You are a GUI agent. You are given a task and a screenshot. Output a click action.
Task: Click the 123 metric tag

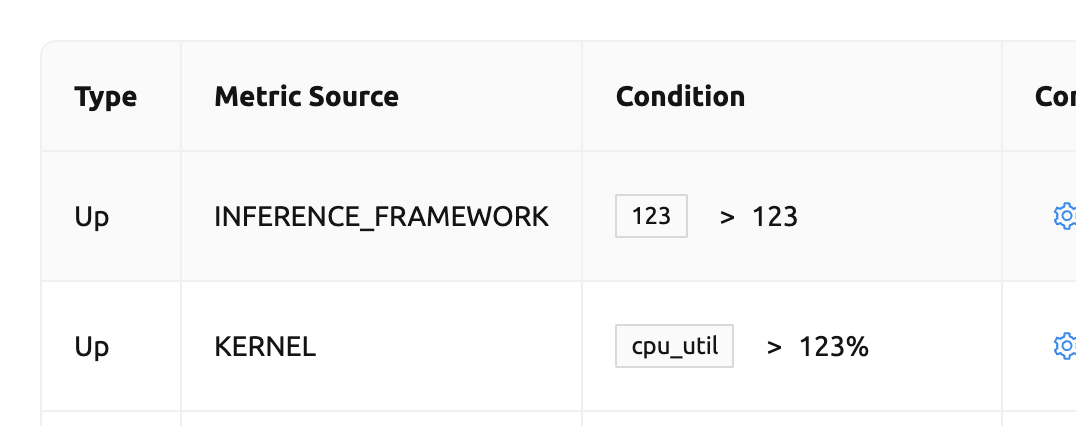point(651,216)
